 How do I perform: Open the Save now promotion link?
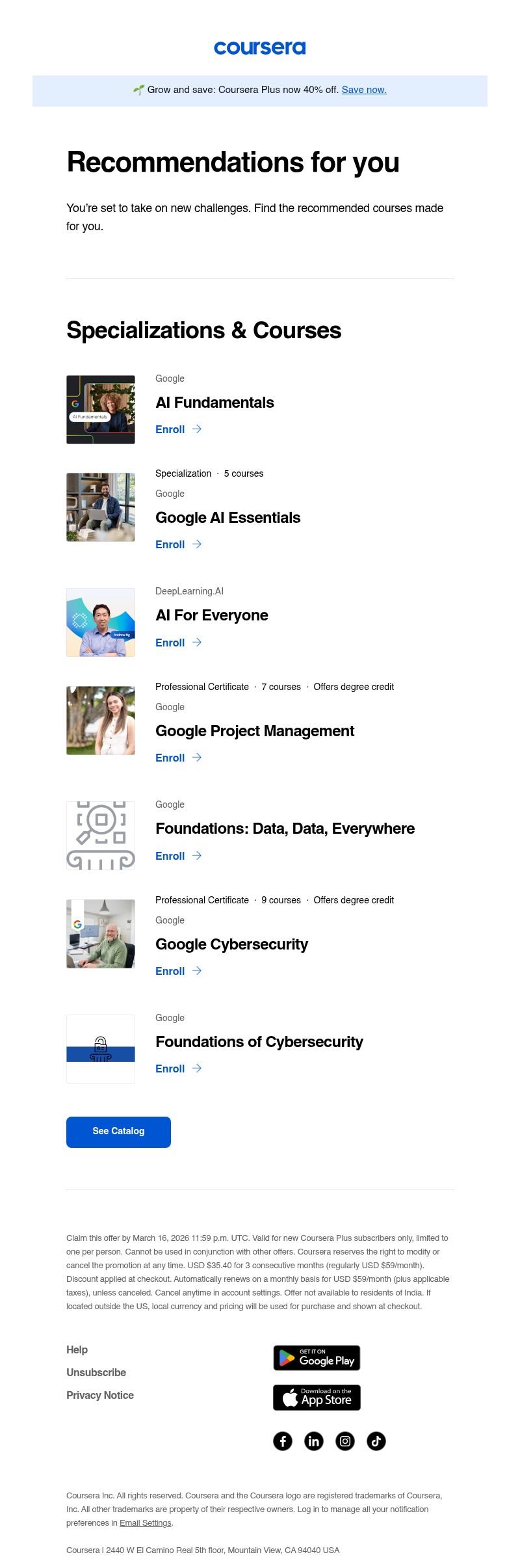(x=363, y=90)
